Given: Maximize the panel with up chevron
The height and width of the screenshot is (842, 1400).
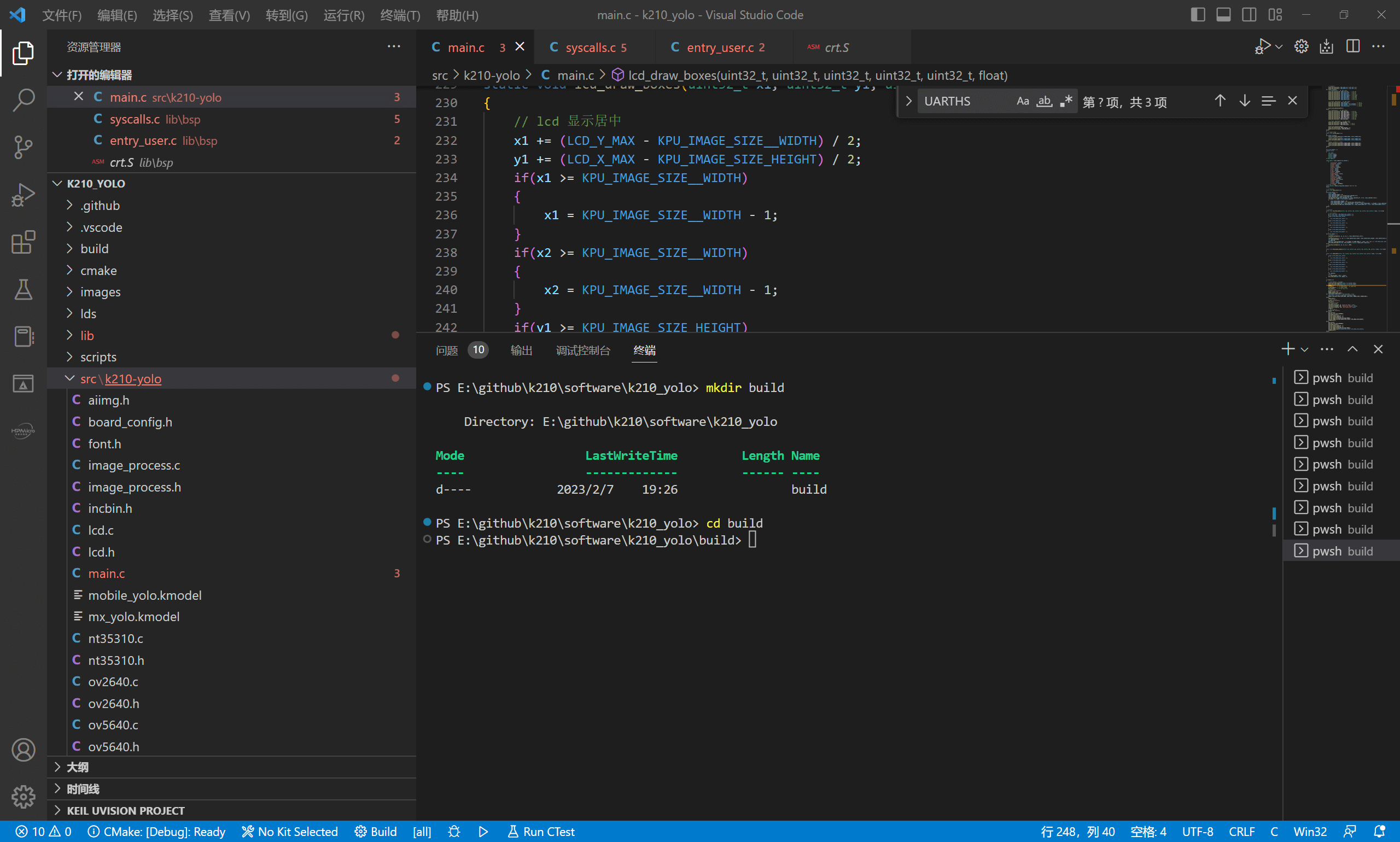Looking at the screenshot, I should tap(1353, 349).
